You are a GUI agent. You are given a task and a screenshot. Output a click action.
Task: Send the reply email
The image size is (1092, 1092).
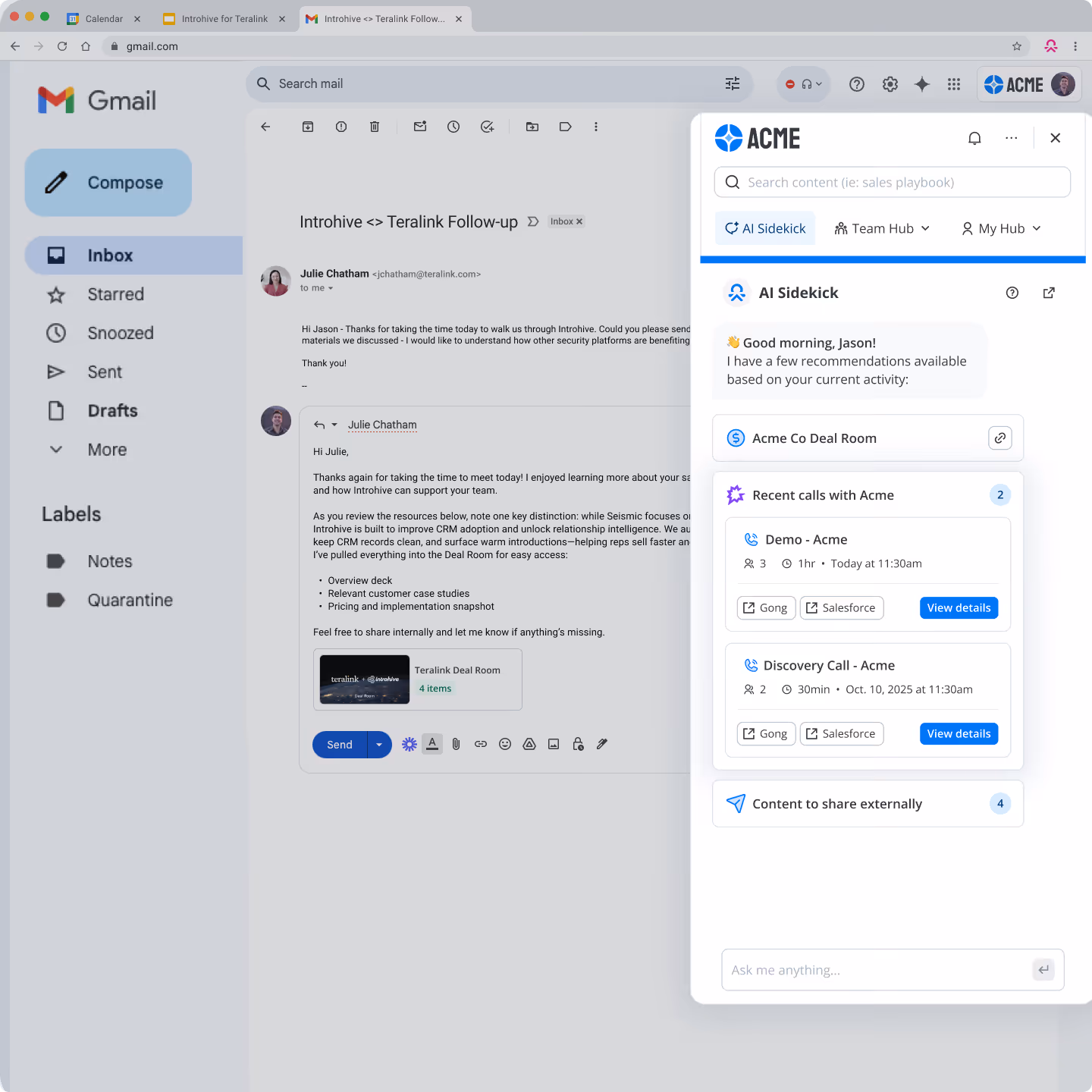(340, 745)
